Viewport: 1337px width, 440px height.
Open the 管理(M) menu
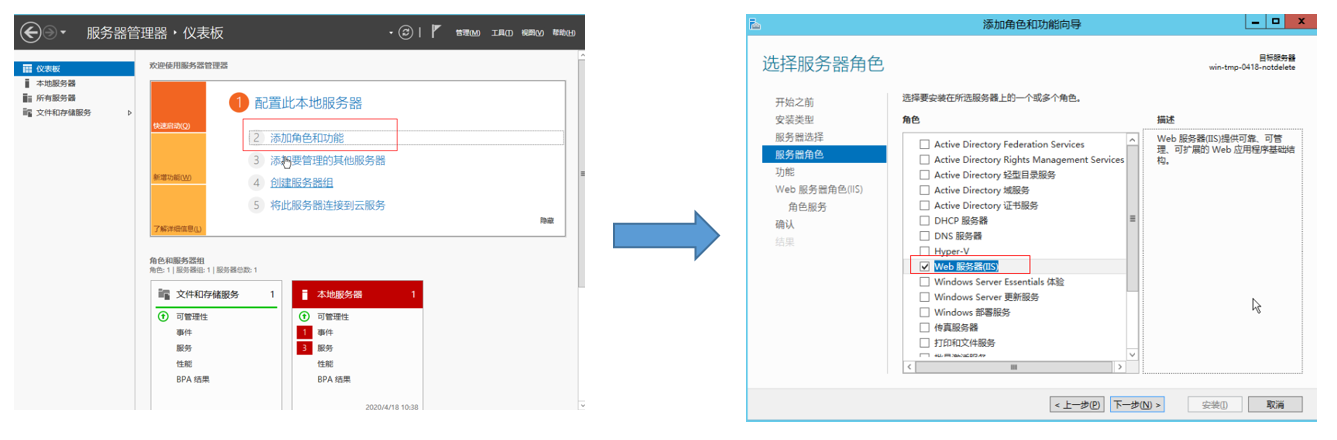point(468,33)
